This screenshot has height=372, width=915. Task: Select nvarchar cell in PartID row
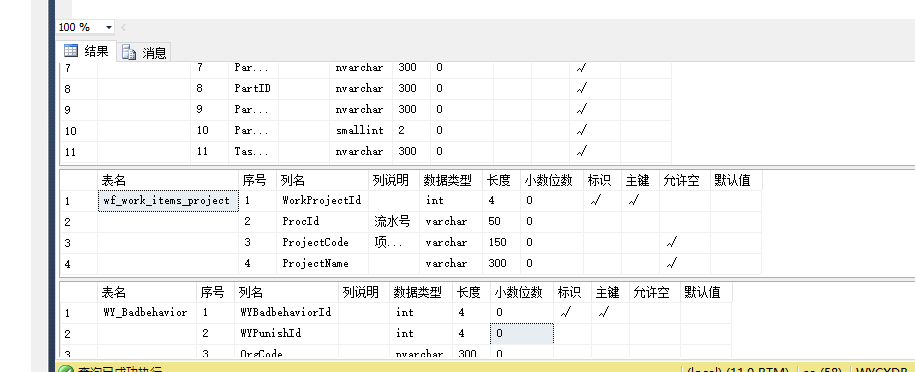click(361, 88)
